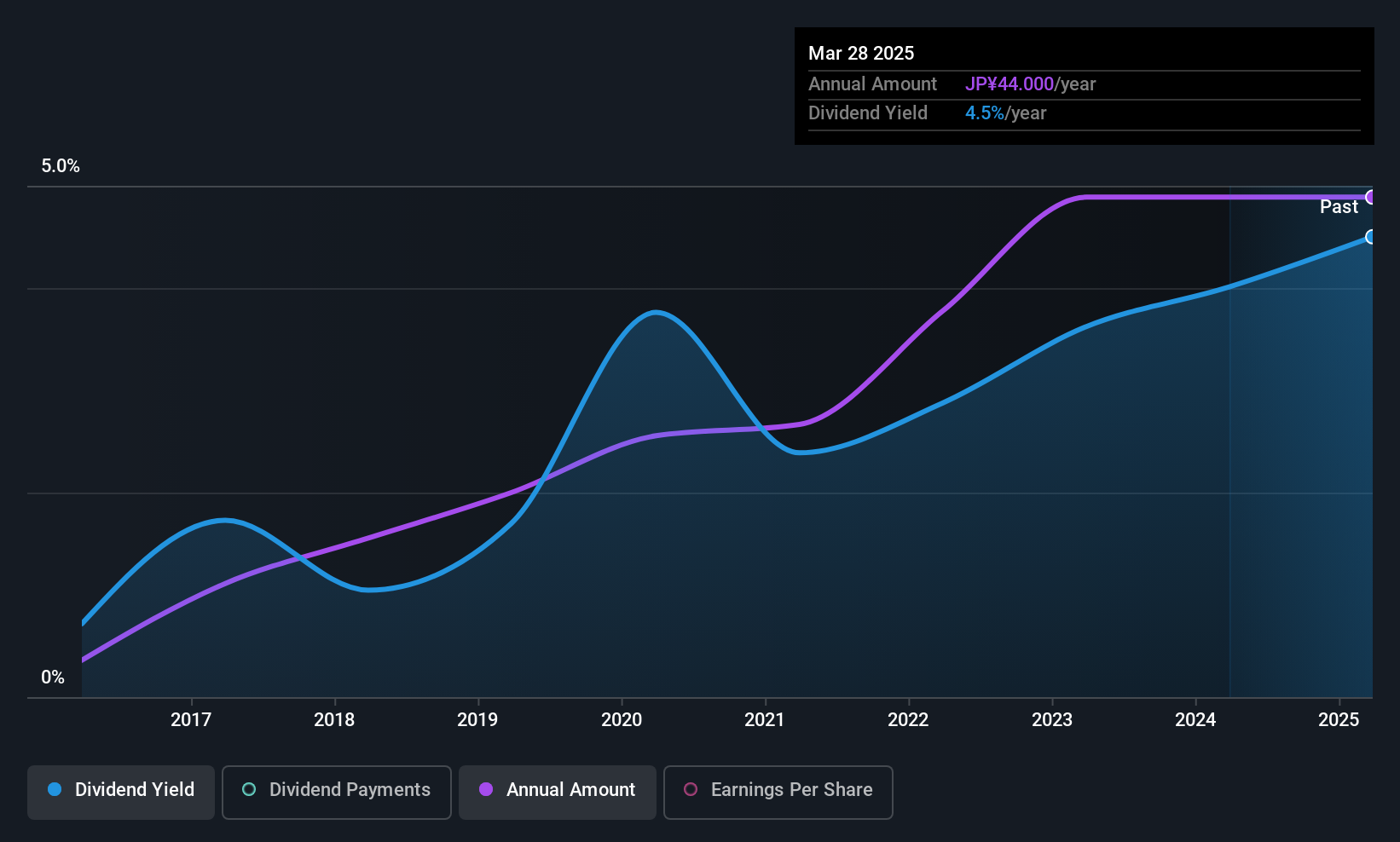This screenshot has height=842, width=1400.
Task: Toggle the Annual Amount legend series
Action: [x=558, y=792]
